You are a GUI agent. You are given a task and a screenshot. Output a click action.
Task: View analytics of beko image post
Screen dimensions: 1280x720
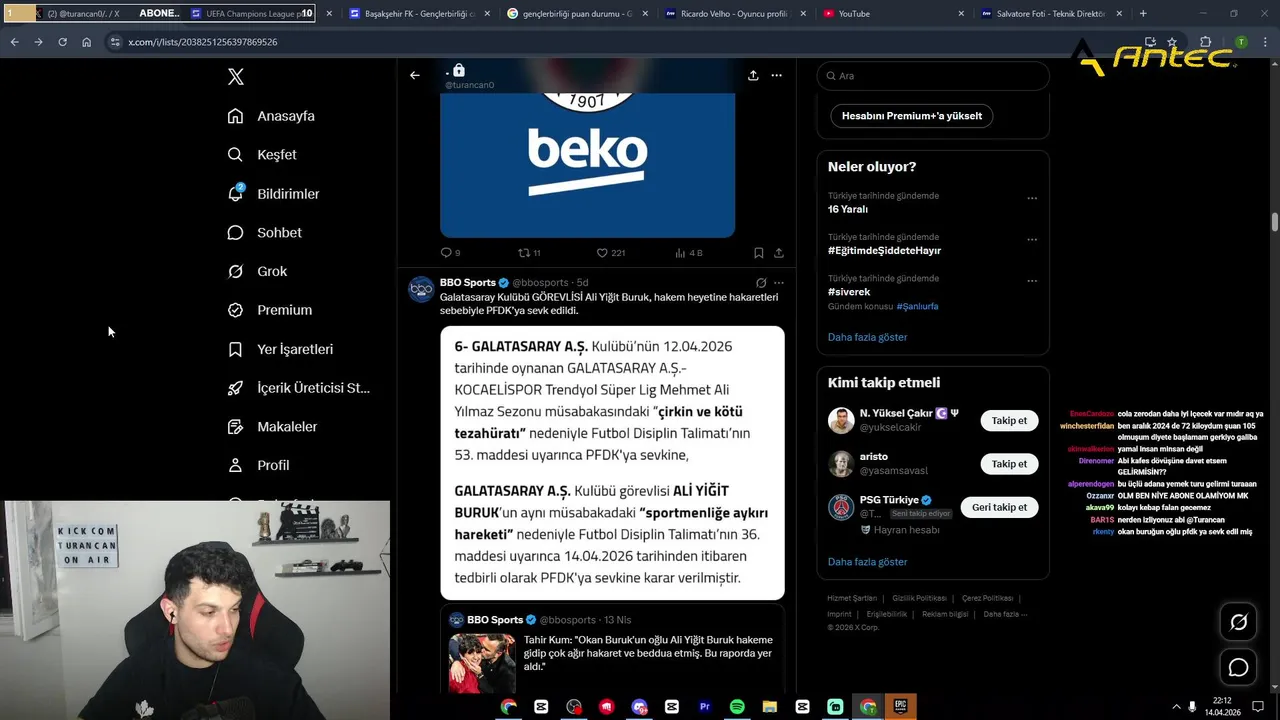point(689,253)
